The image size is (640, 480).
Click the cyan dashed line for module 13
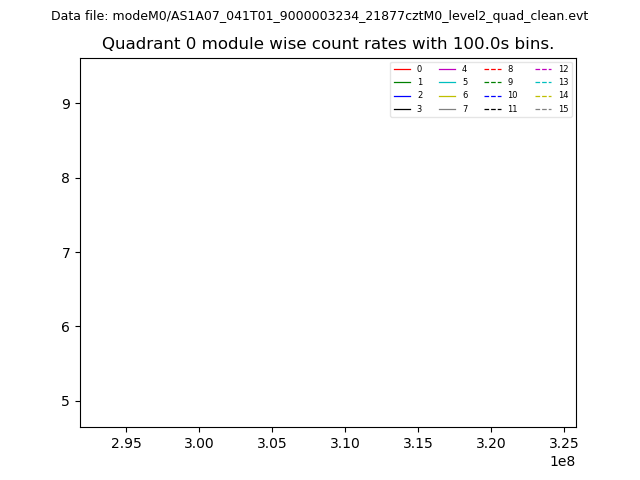coord(543,82)
